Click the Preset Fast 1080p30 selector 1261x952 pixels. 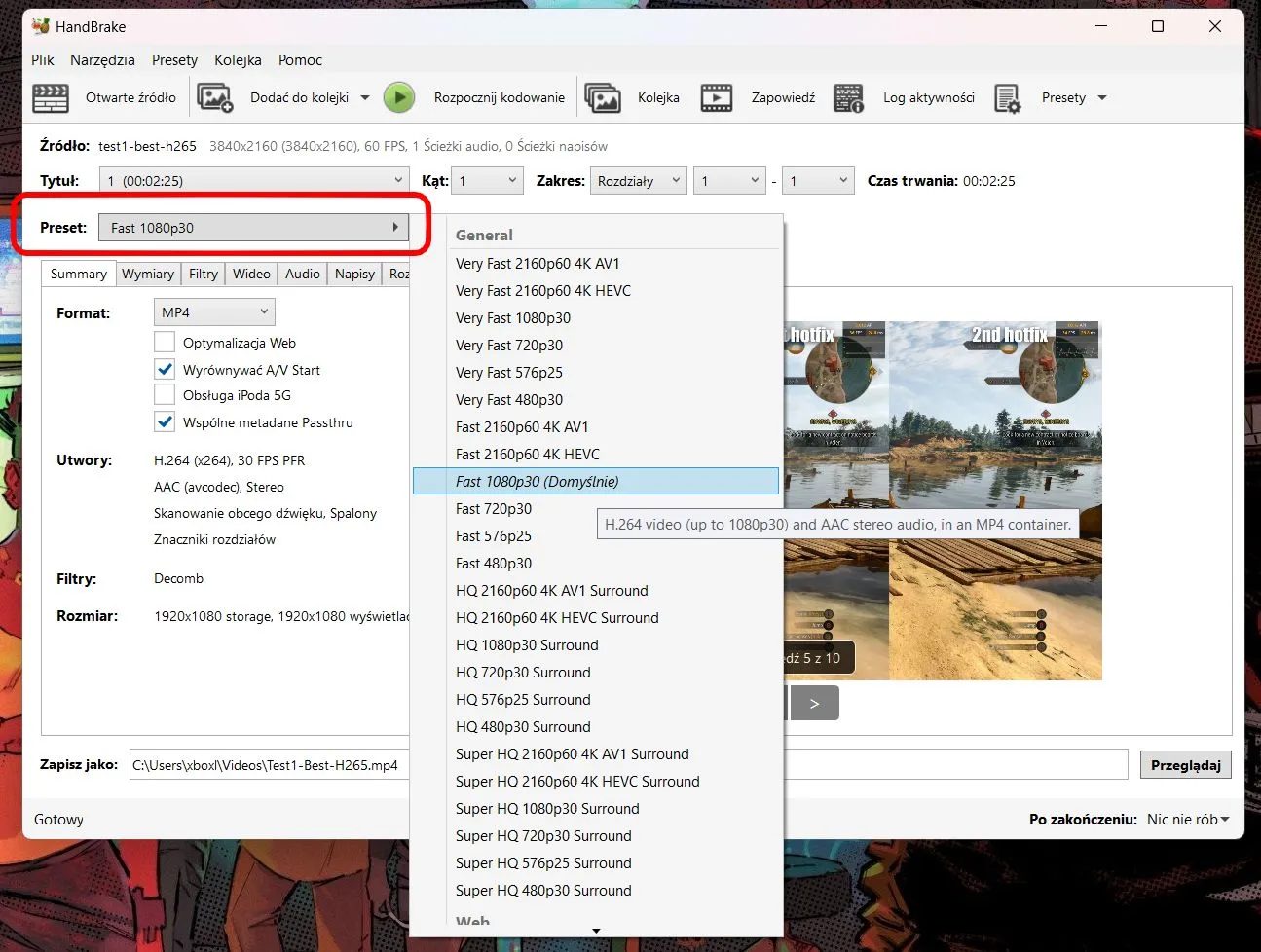[x=253, y=228]
